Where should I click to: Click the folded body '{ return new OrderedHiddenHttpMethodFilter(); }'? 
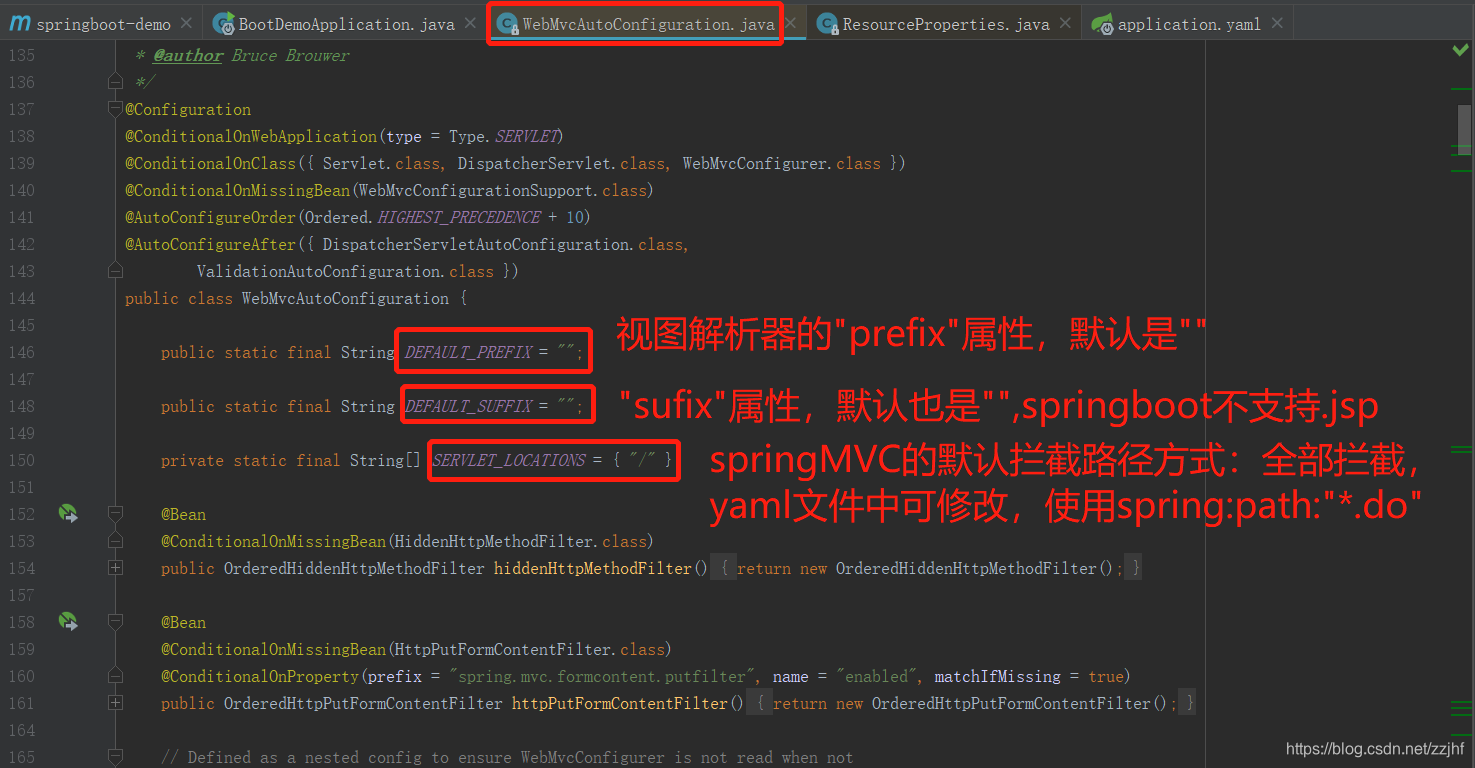coord(926,568)
